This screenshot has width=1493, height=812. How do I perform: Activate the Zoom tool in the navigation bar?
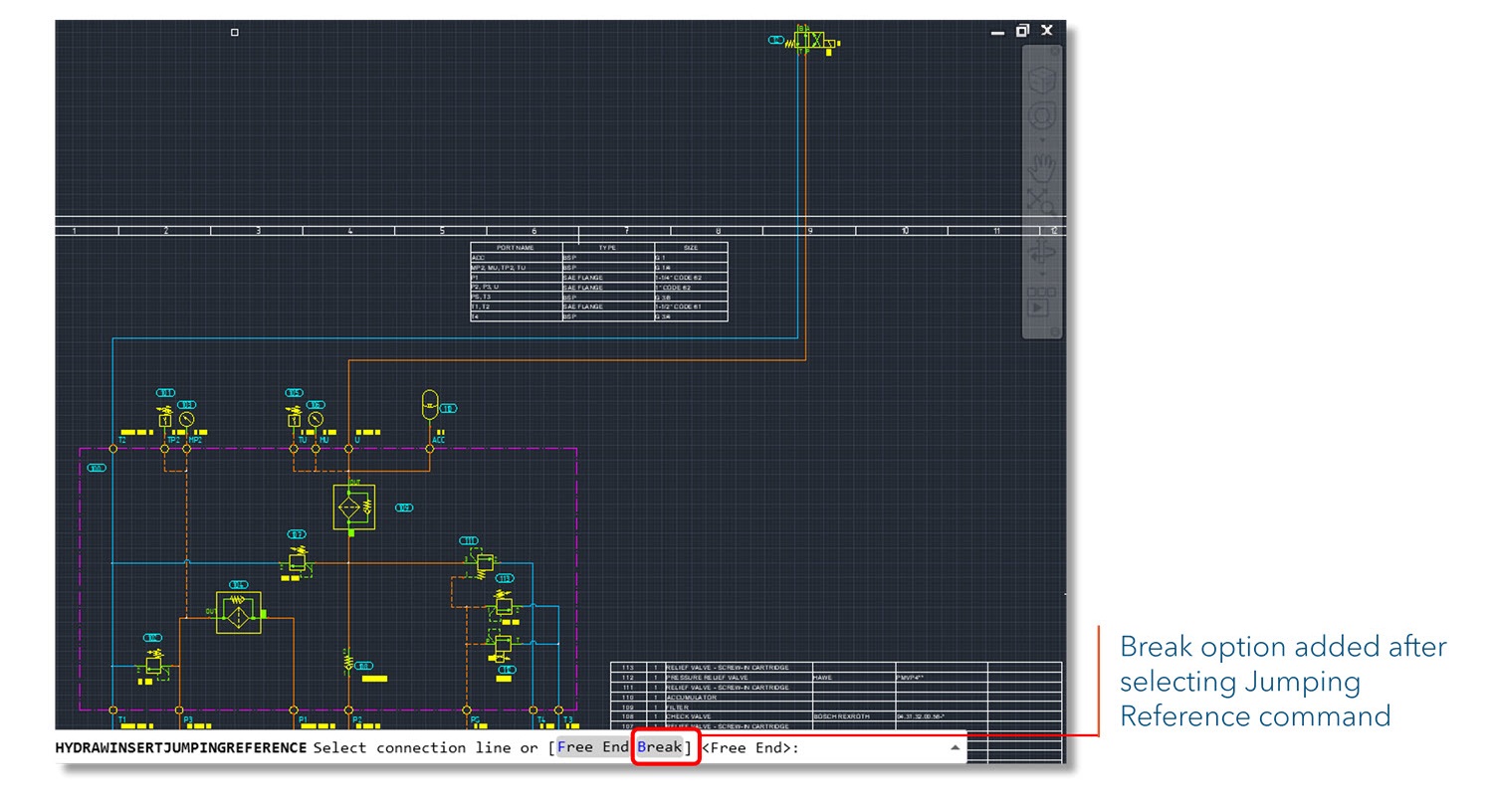tap(1043, 197)
